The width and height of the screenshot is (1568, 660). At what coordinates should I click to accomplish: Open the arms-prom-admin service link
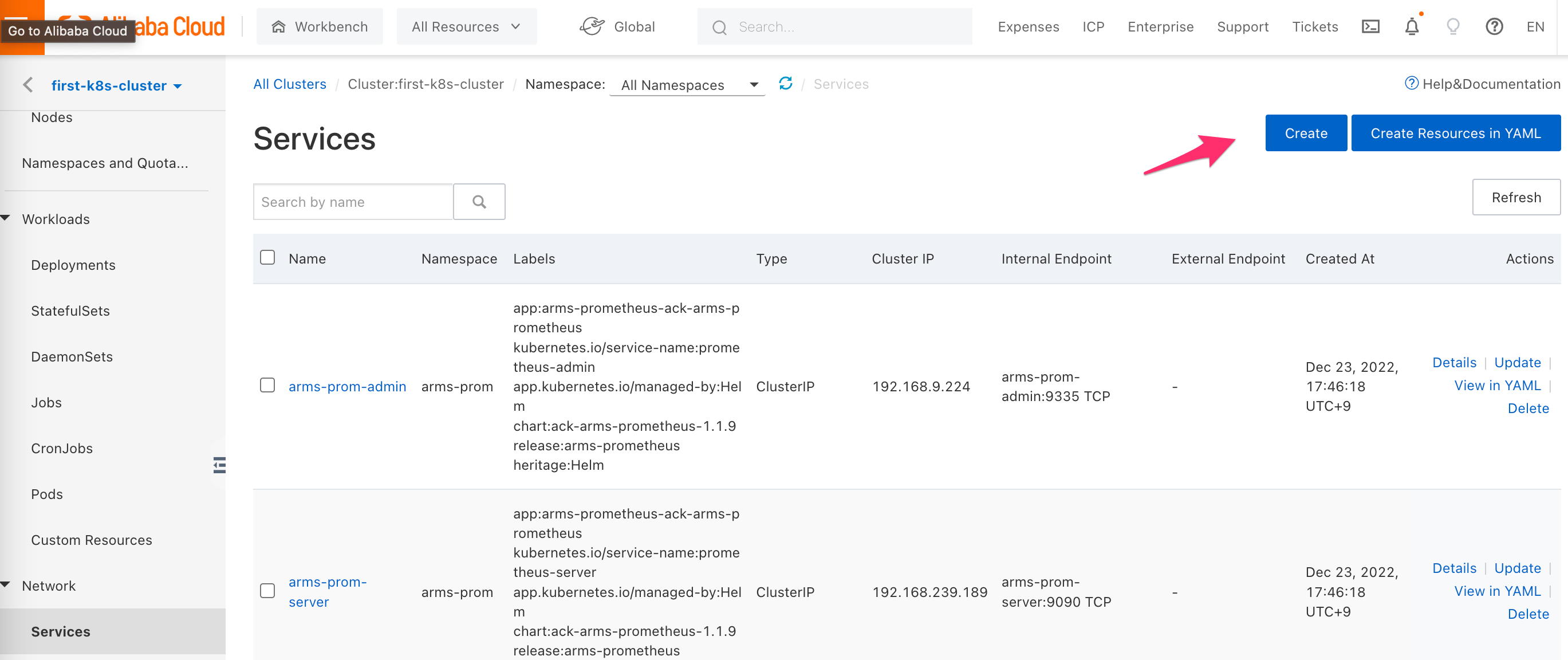[347, 387]
